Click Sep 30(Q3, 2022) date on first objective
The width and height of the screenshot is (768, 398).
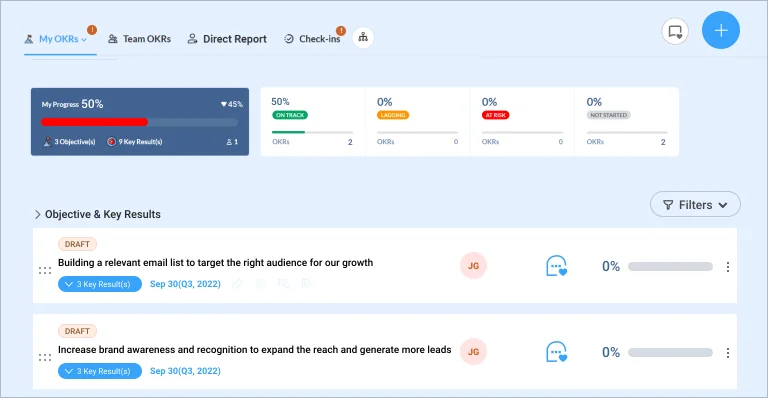(185, 284)
